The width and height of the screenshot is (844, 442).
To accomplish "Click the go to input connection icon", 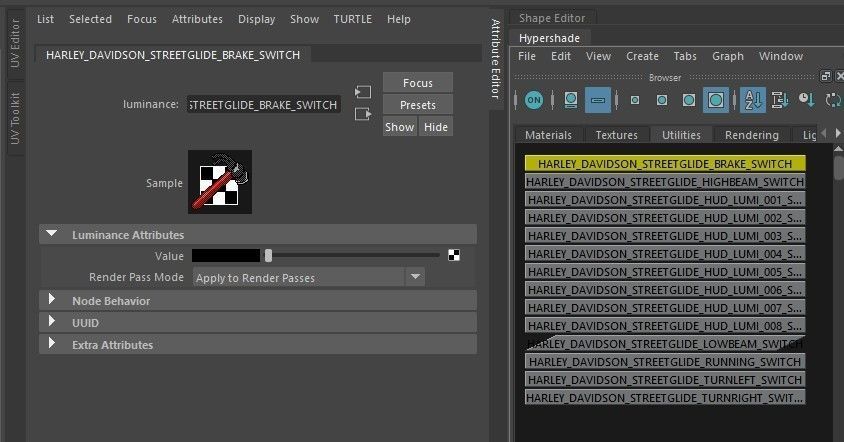I will 363,92.
